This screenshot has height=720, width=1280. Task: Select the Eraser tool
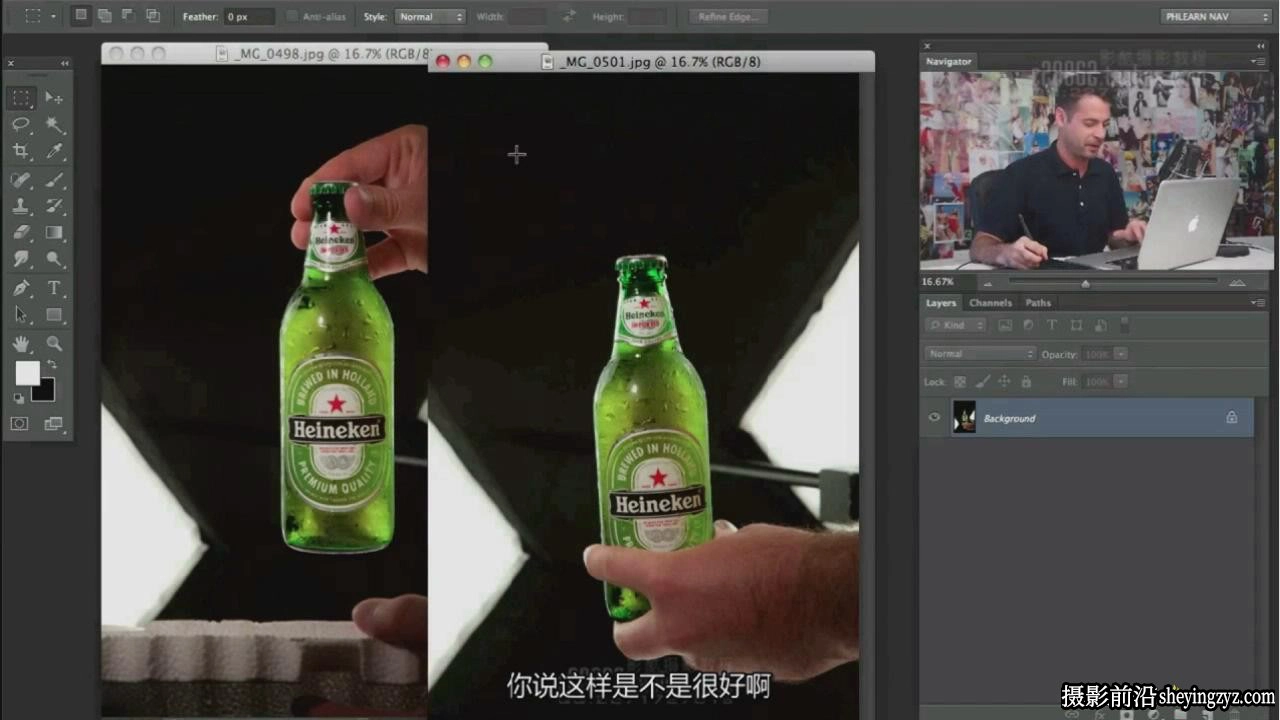[x=21, y=232]
